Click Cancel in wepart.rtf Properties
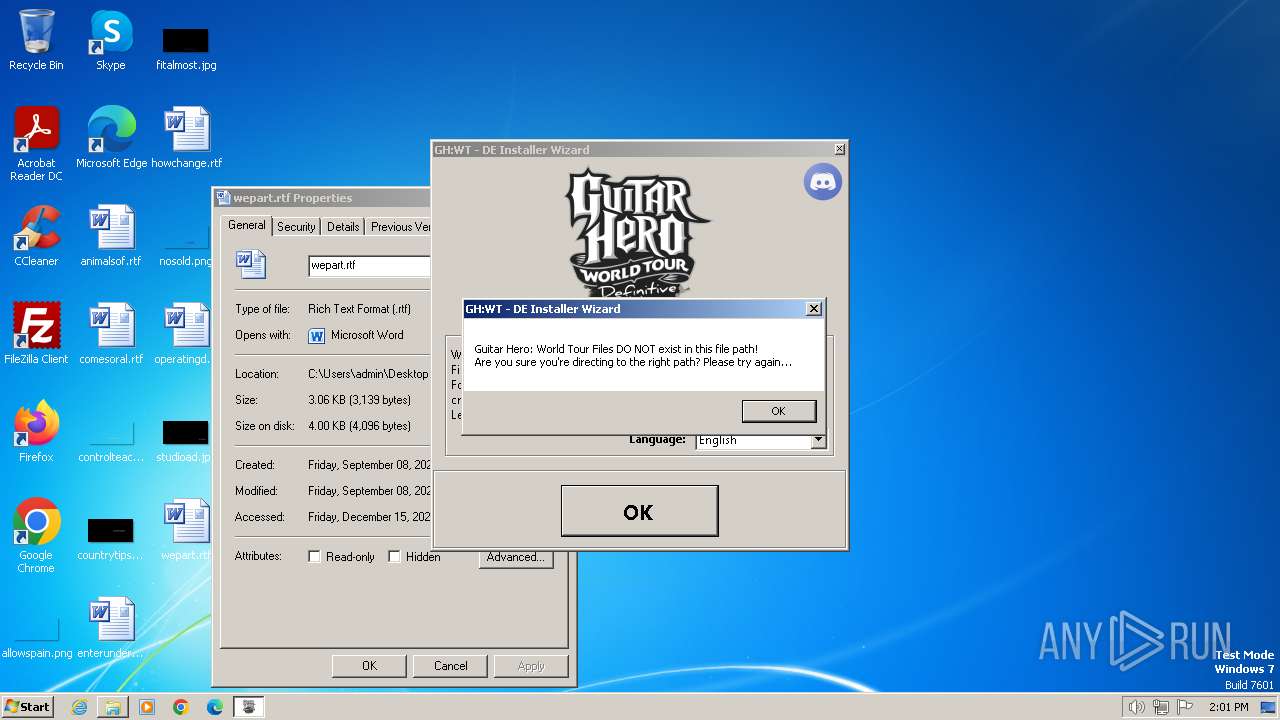1280x720 pixels. (x=450, y=666)
